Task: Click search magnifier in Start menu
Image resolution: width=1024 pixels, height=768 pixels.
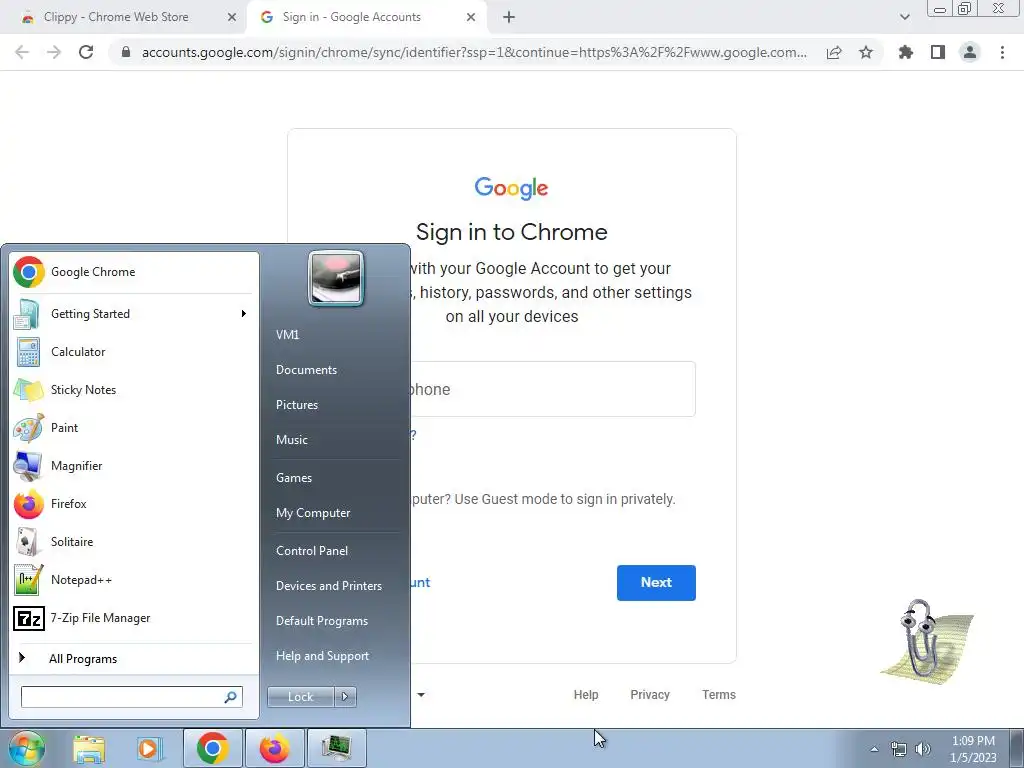Action: 231,697
